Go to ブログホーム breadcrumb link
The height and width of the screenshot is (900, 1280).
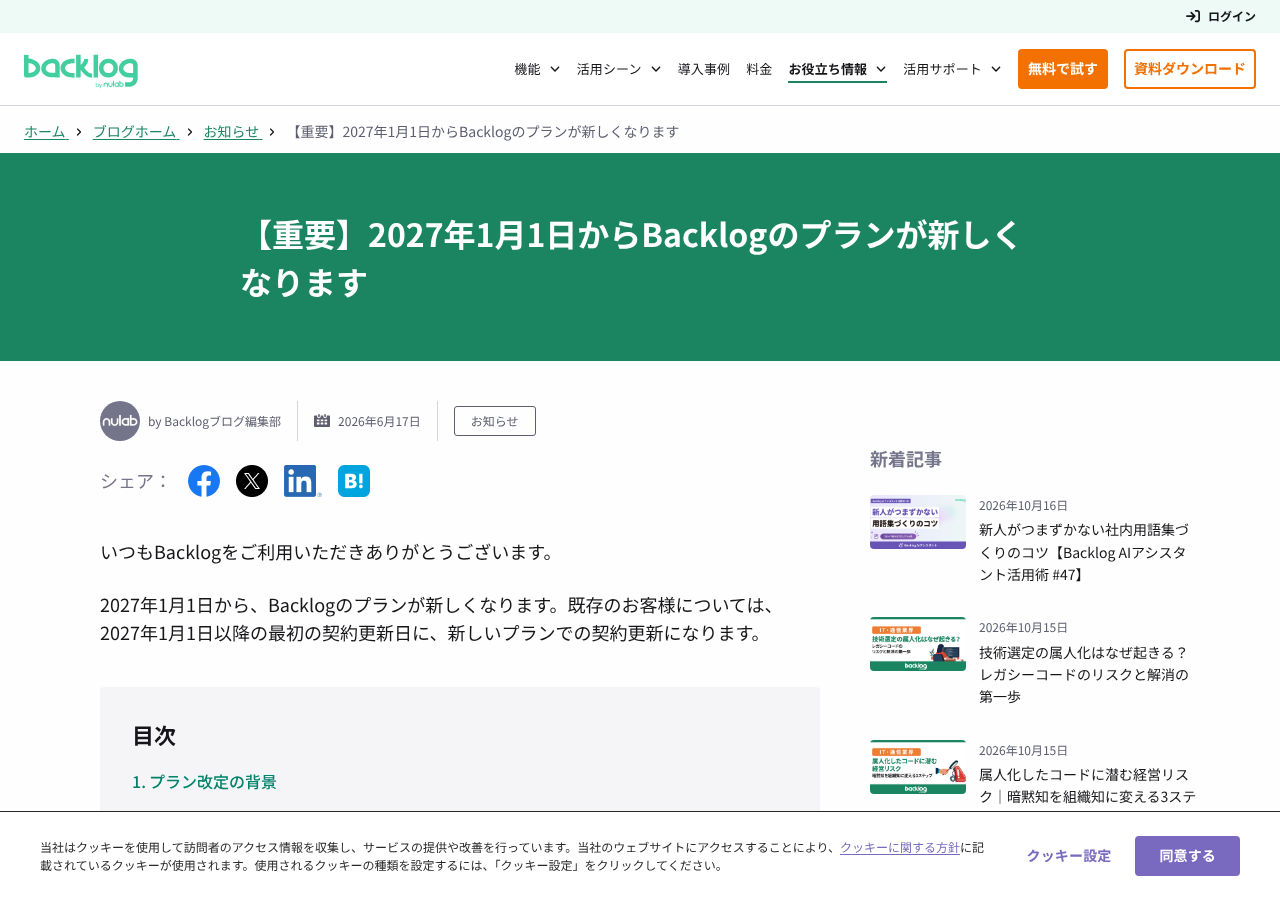(135, 131)
